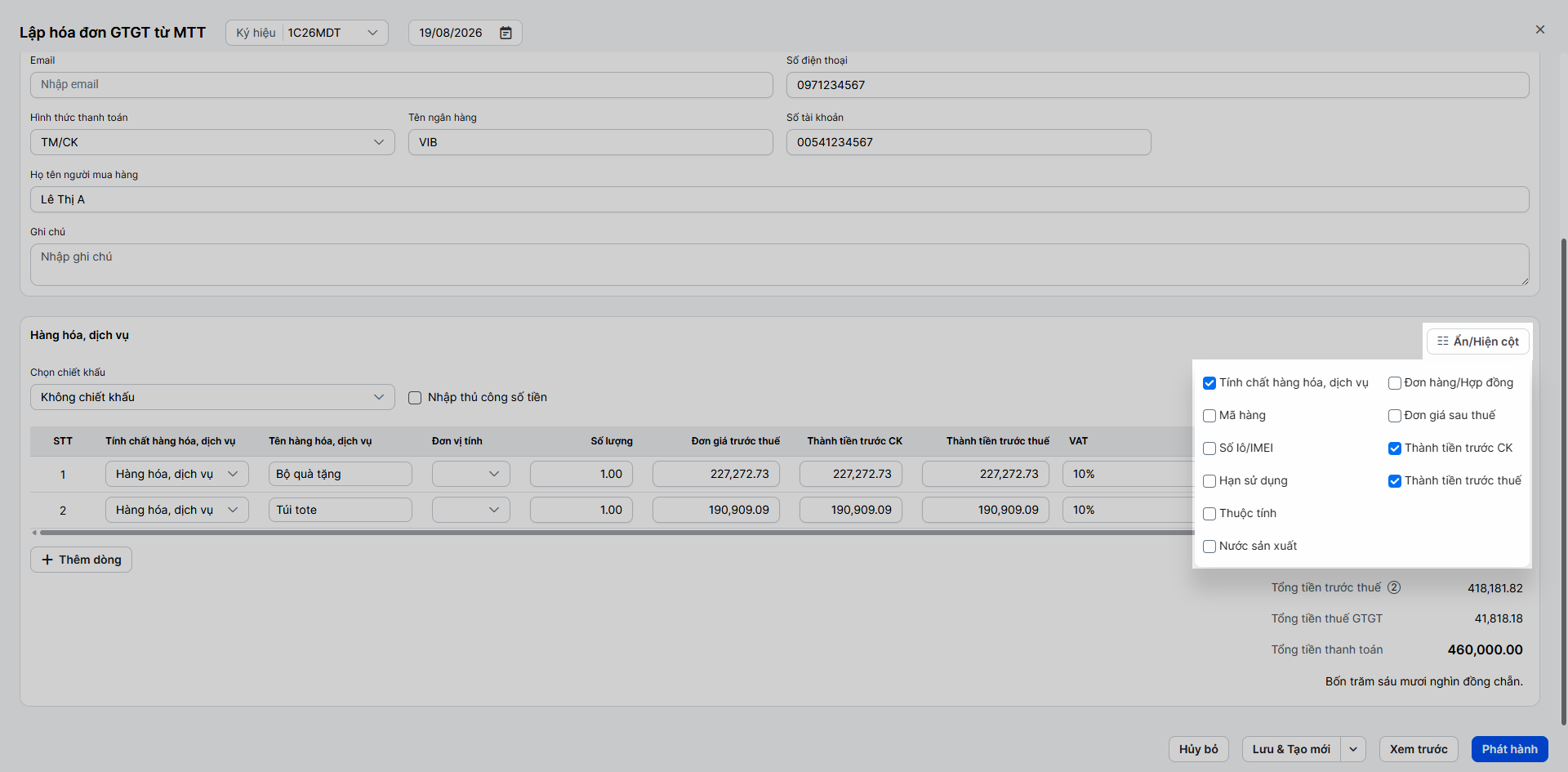Click the total amount 460,000.00
This screenshot has width=1568, height=772.
pos(1485,650)
